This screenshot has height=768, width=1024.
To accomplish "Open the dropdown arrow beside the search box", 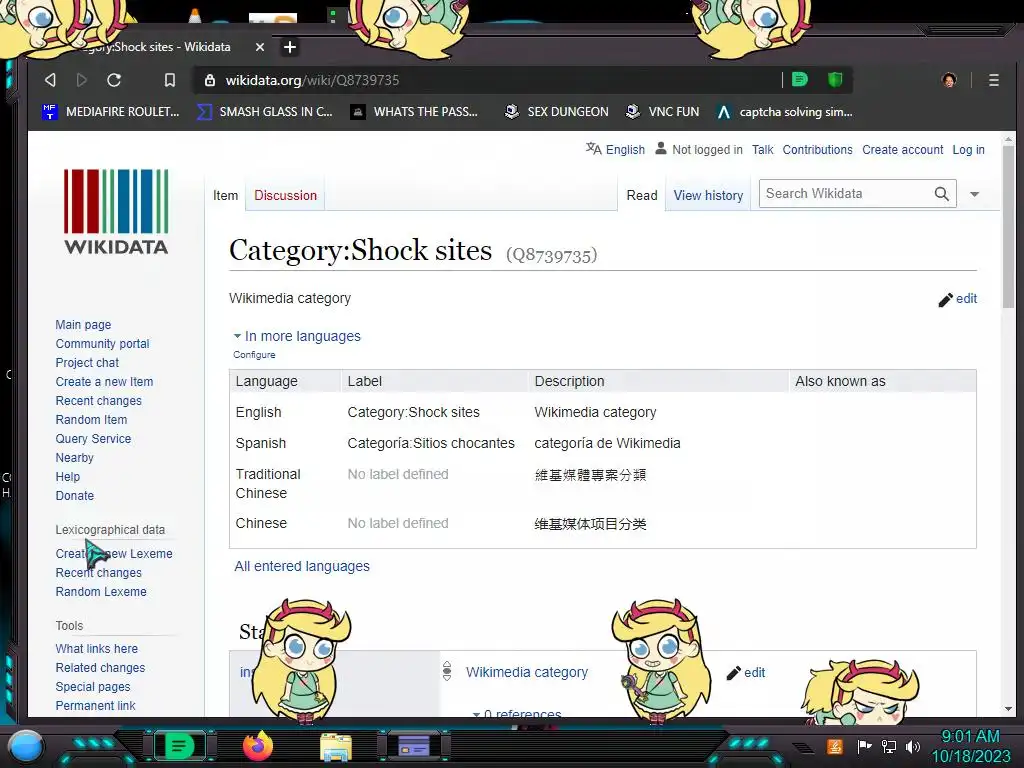I will click(974, 194).
